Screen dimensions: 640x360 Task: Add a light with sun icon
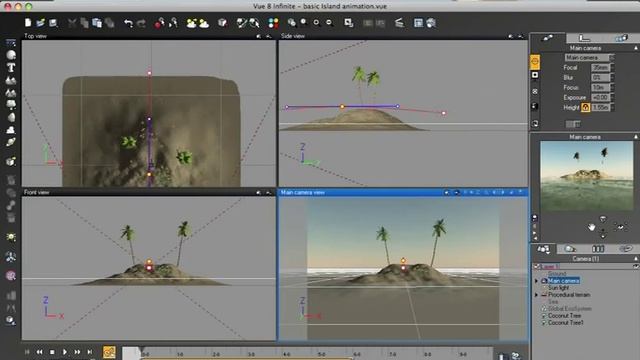pos(11,237)
